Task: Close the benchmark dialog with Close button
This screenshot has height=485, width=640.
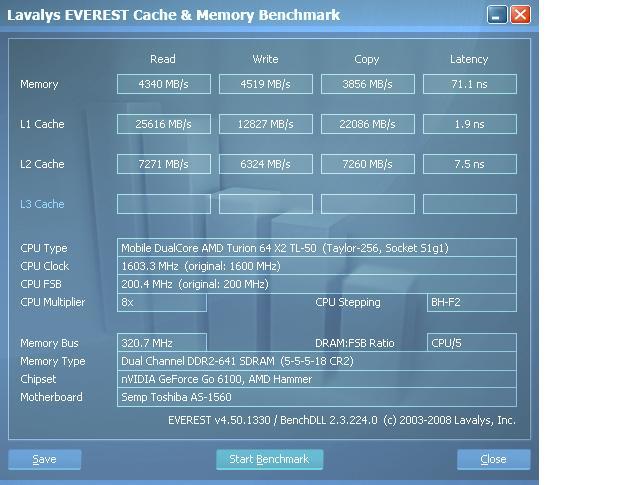Action: coord(493,459)
